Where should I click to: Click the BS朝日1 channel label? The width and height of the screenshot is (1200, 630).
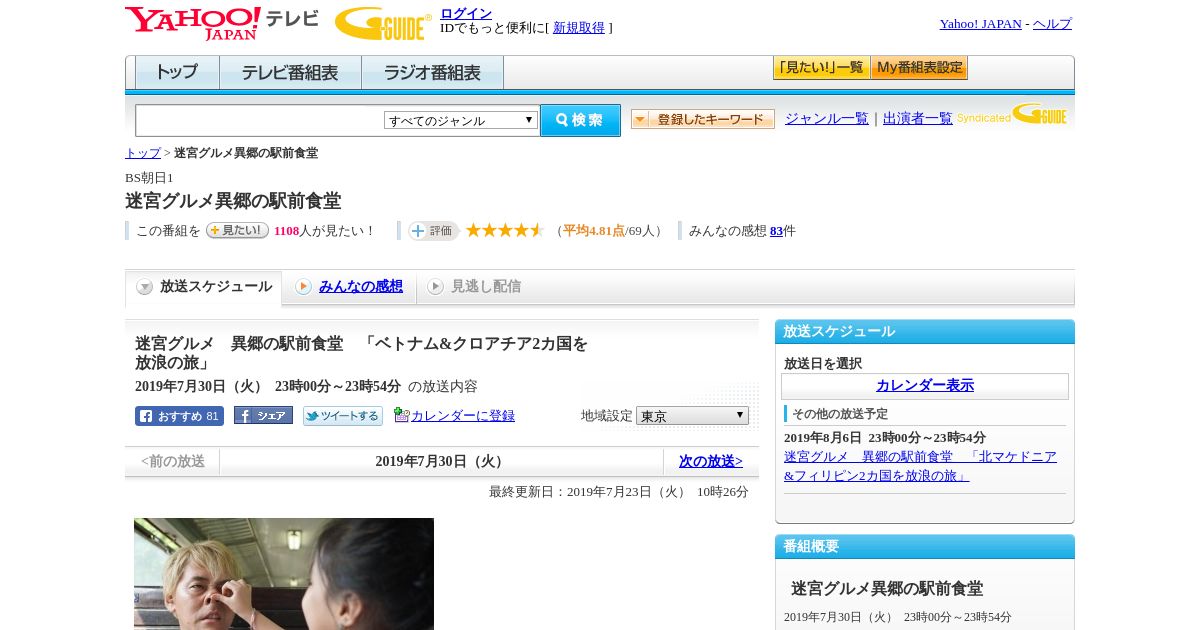(x=149, y=178)
